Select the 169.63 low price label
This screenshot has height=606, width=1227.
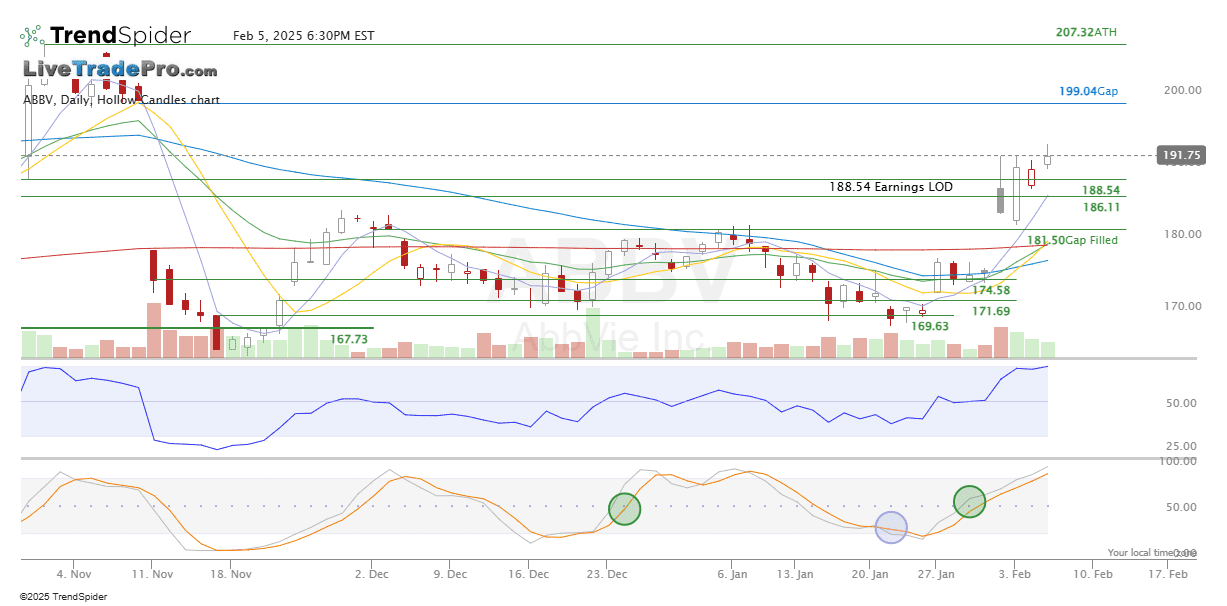point(929,326)
